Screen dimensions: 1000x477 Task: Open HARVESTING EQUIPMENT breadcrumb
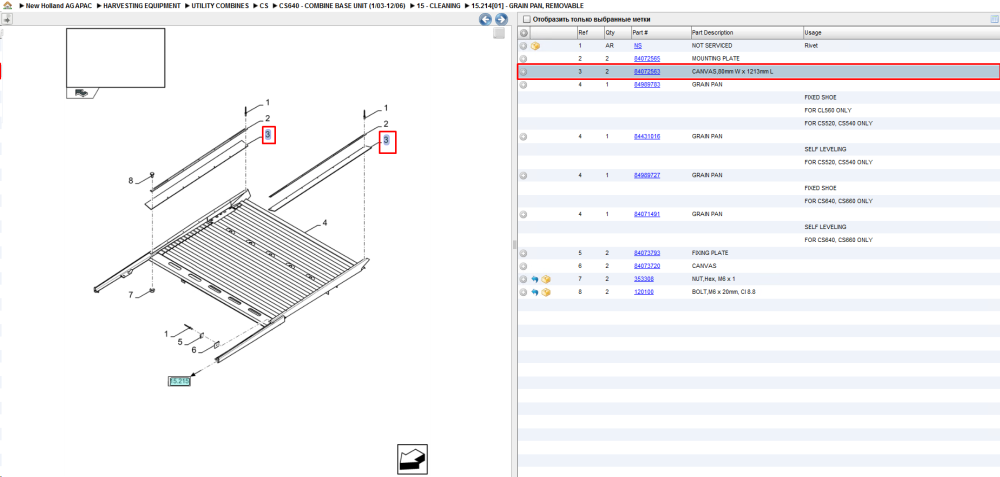pos(142,6)
